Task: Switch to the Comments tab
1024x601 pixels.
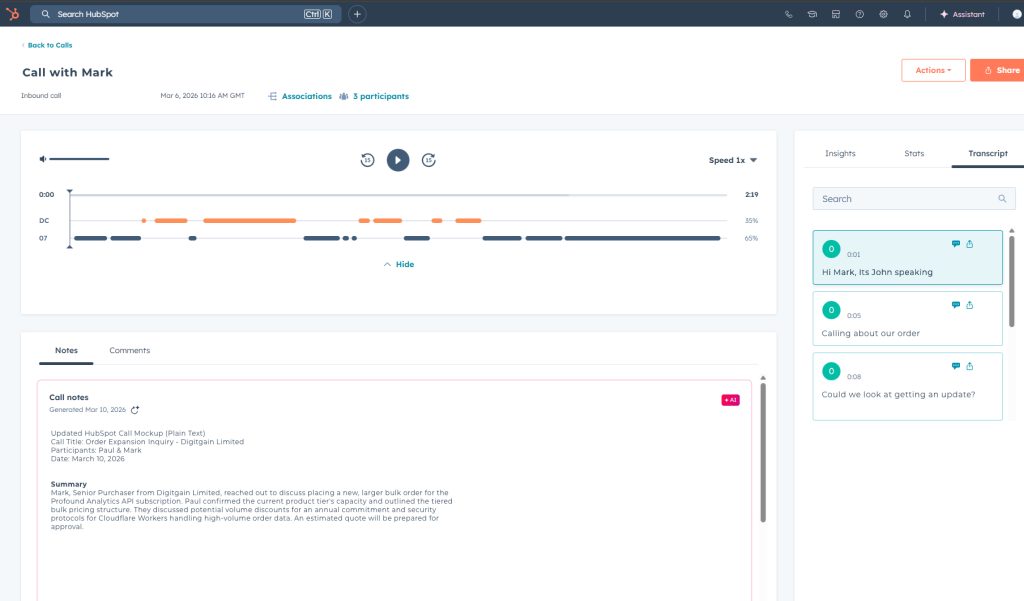Action: (130, 350)
